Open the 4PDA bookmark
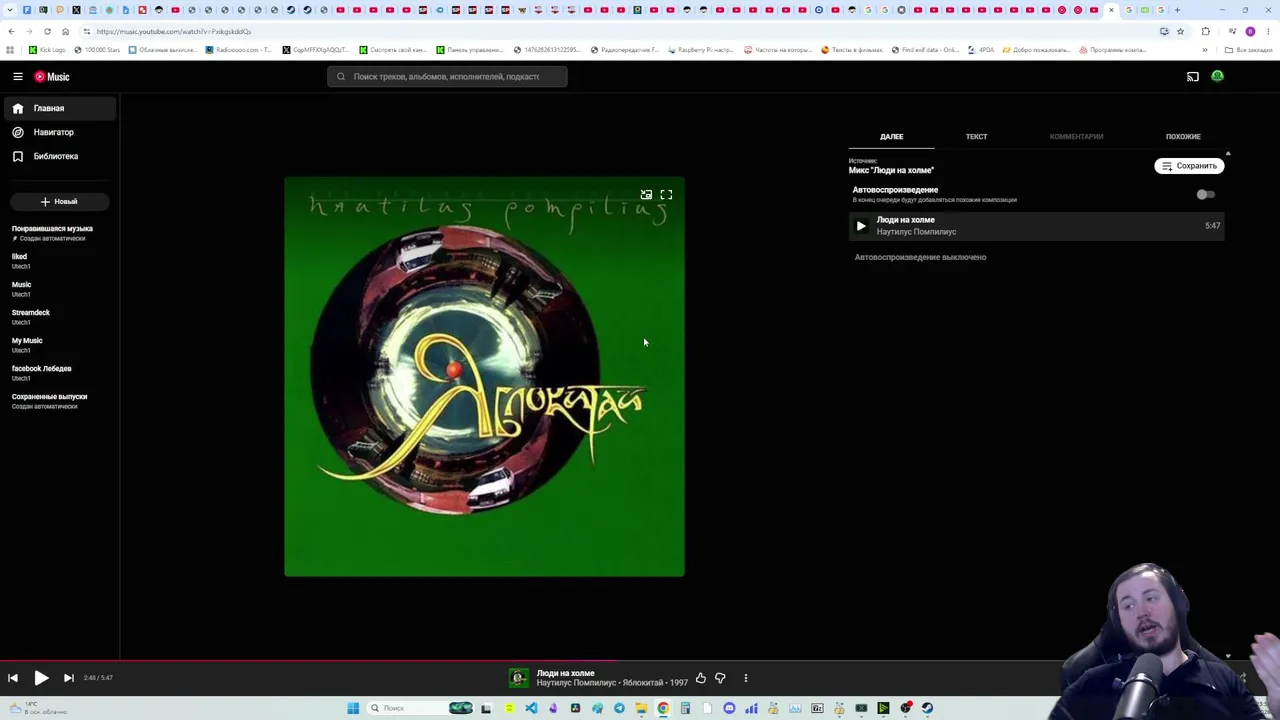Screen dimensions: 1280x720 tap(981, 50)
